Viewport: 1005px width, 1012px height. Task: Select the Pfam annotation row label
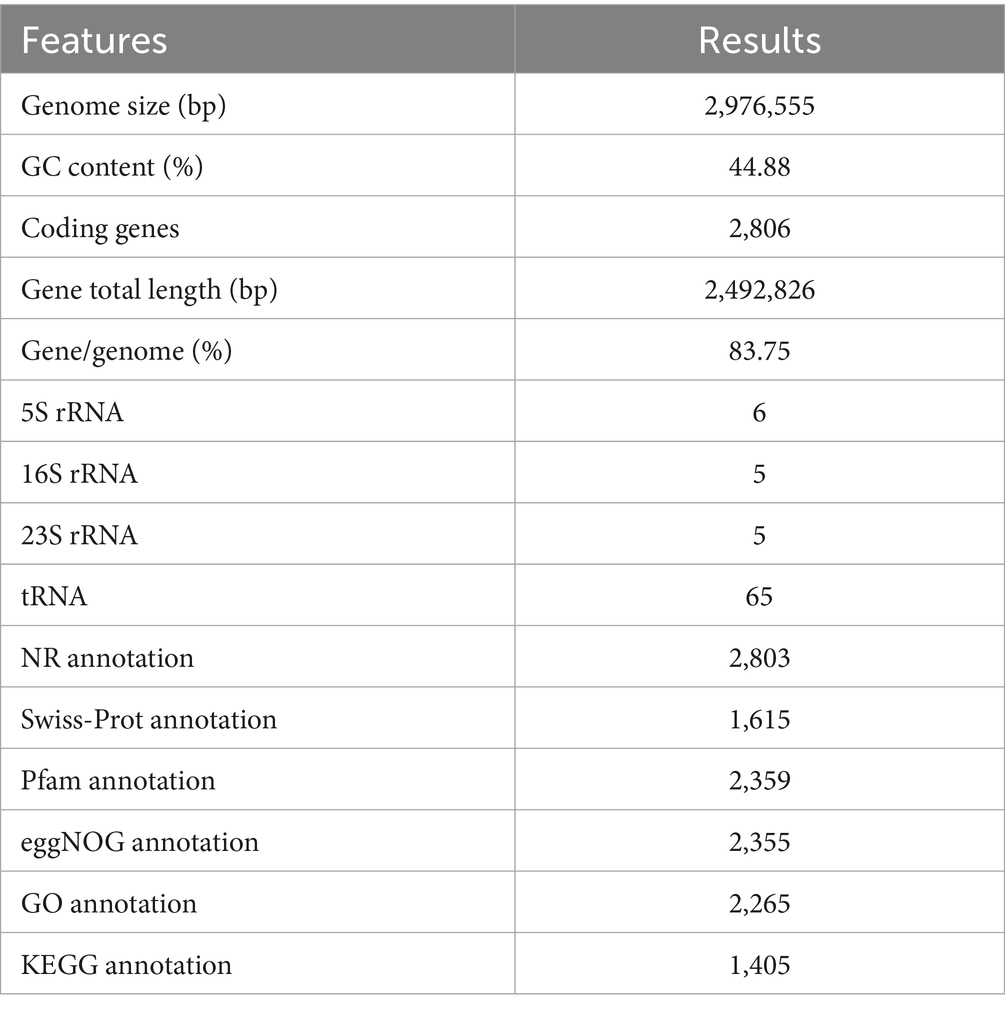(118, 780)
